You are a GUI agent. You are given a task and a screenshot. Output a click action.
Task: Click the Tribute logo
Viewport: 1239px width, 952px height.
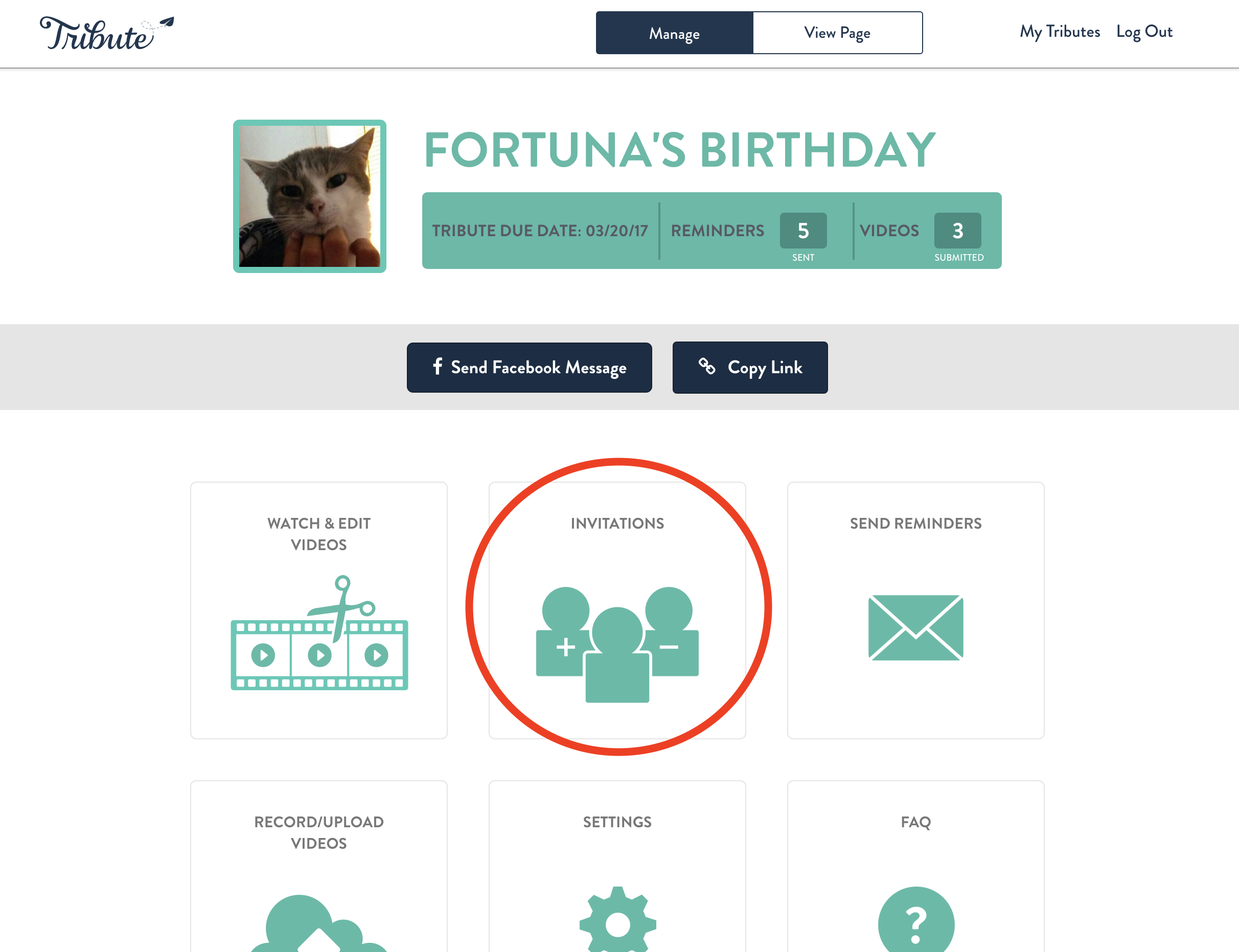coord(106,33)
